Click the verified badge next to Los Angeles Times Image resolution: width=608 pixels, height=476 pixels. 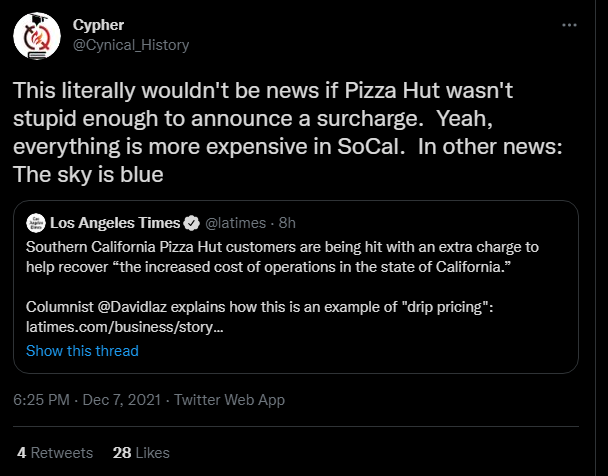192,223
